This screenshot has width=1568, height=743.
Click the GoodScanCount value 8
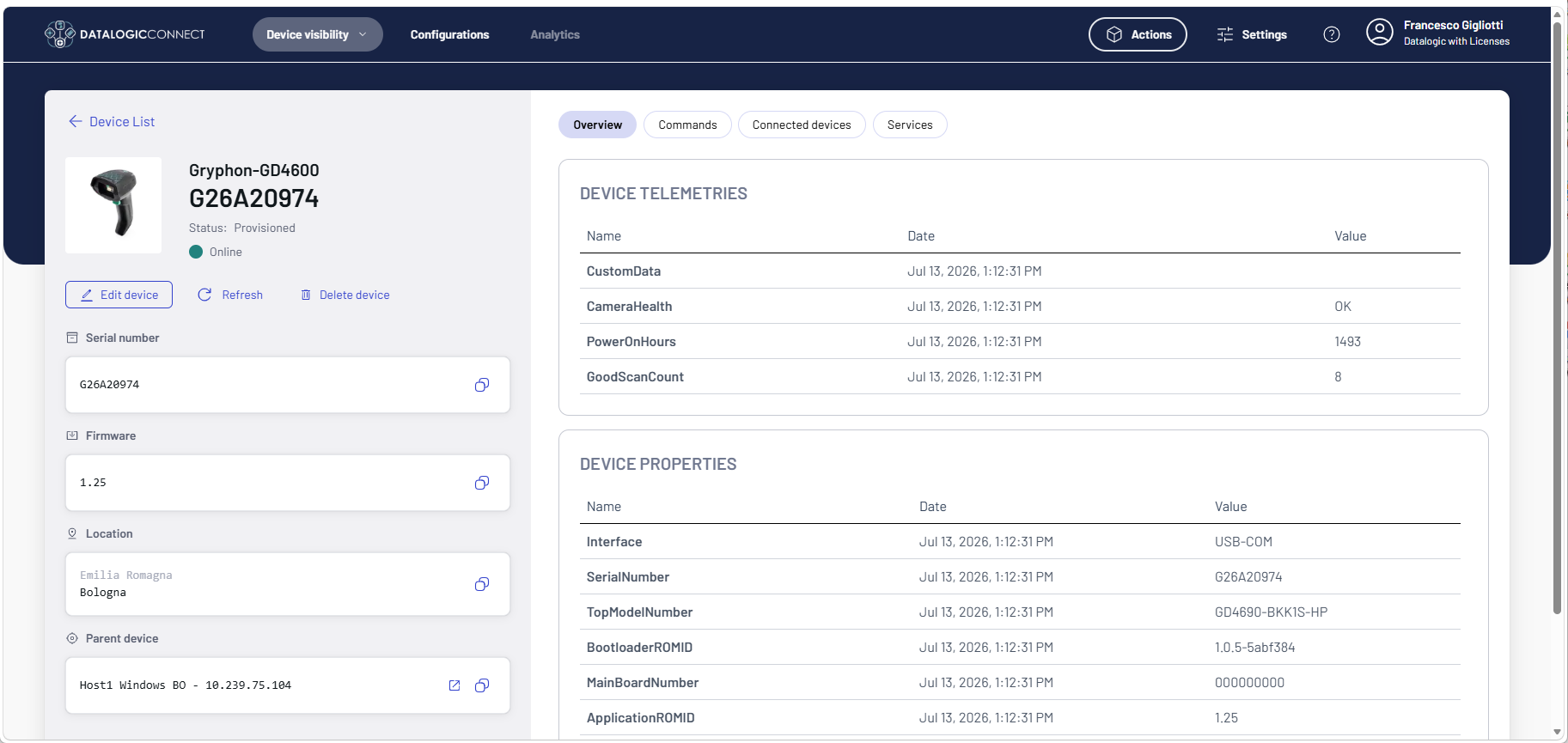[1338, 377]
